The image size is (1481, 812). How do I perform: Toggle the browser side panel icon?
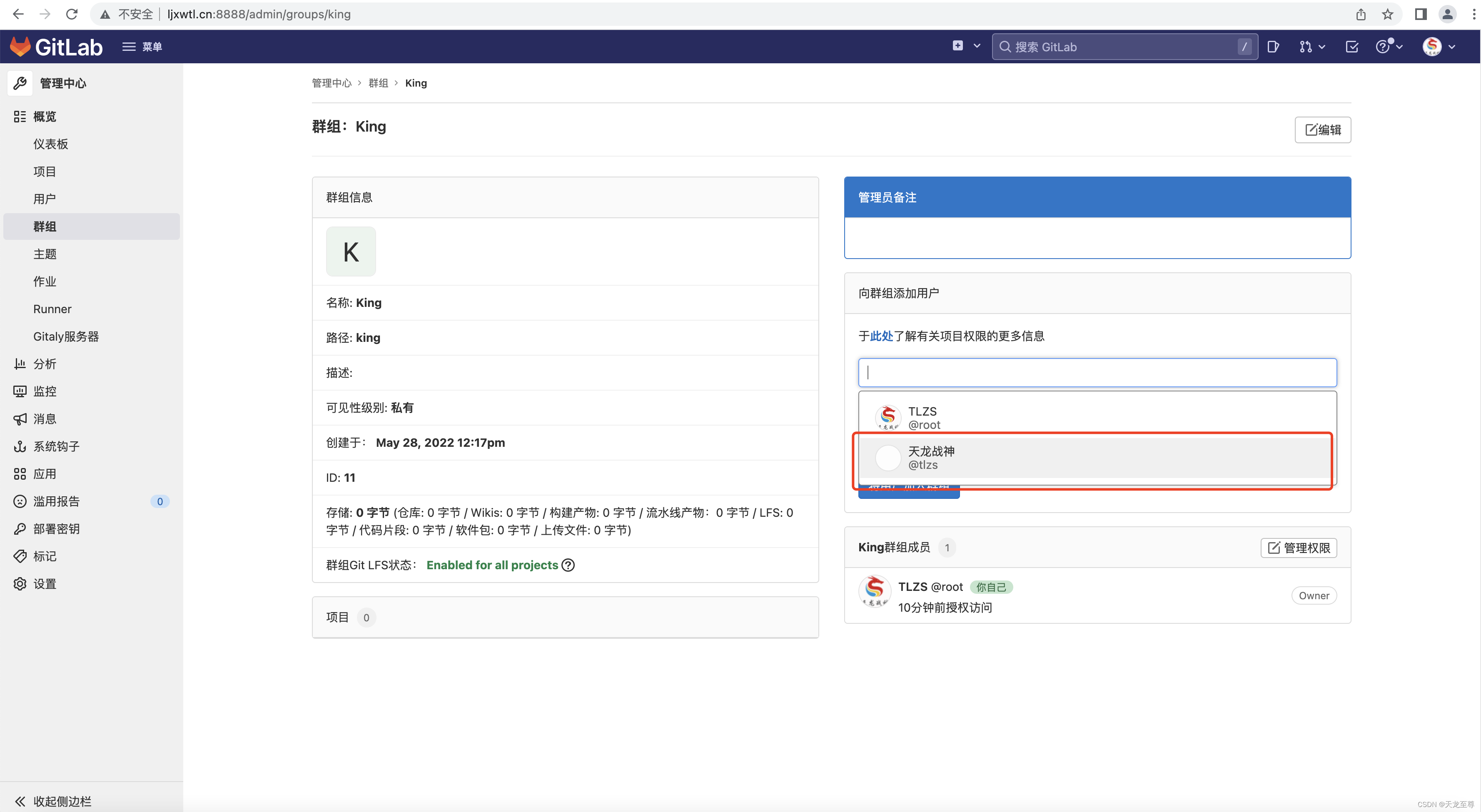[x=1421, y=15]
